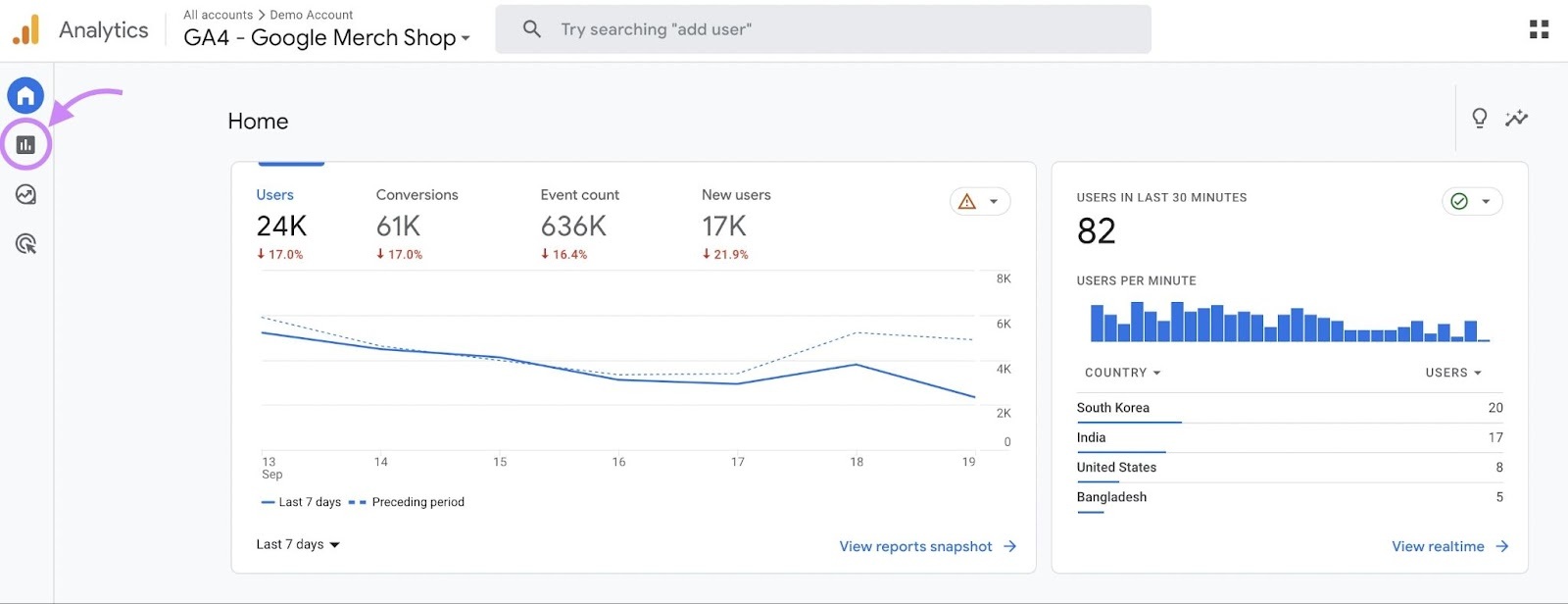Open the green check status dropdown
The image size is (1568, 604).
pos(1471,202)
